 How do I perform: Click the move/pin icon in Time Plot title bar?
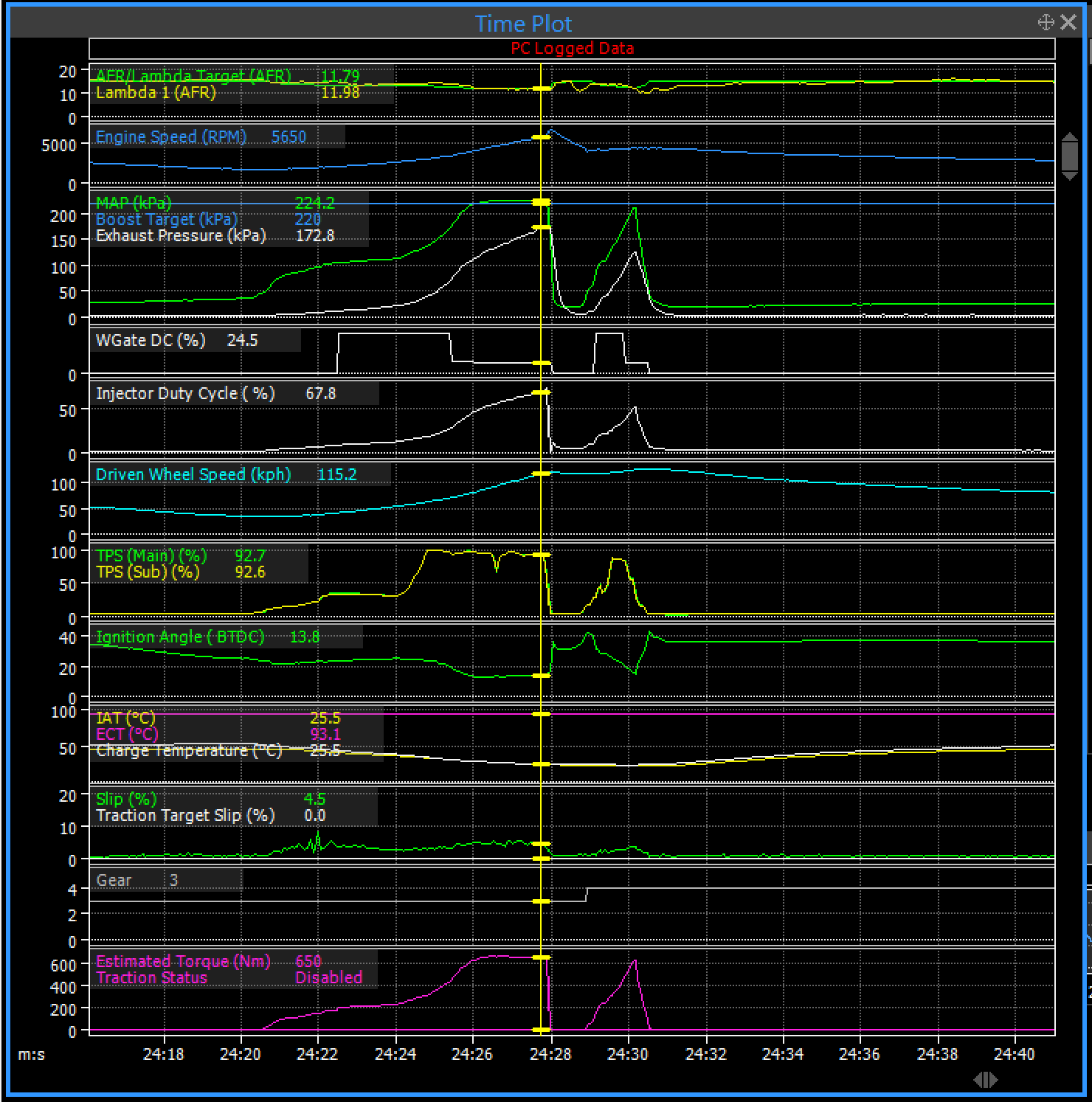click(x=1046, y=22)
